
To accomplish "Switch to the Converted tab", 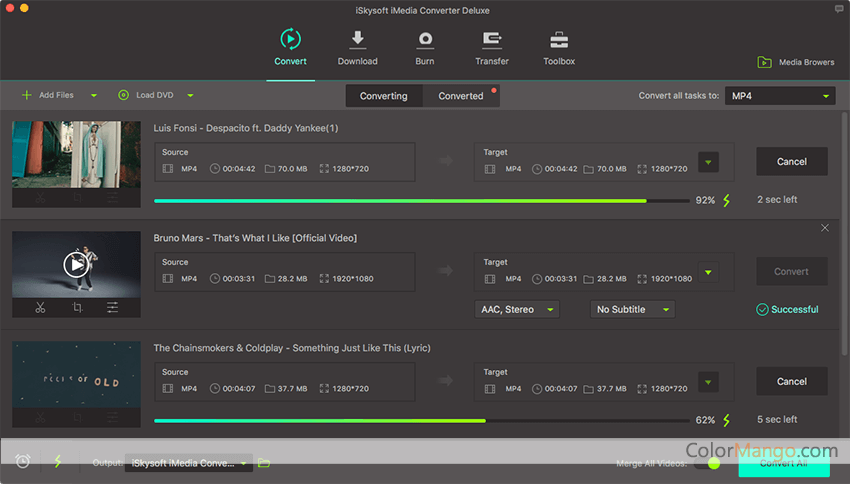I will pos(461,96).
